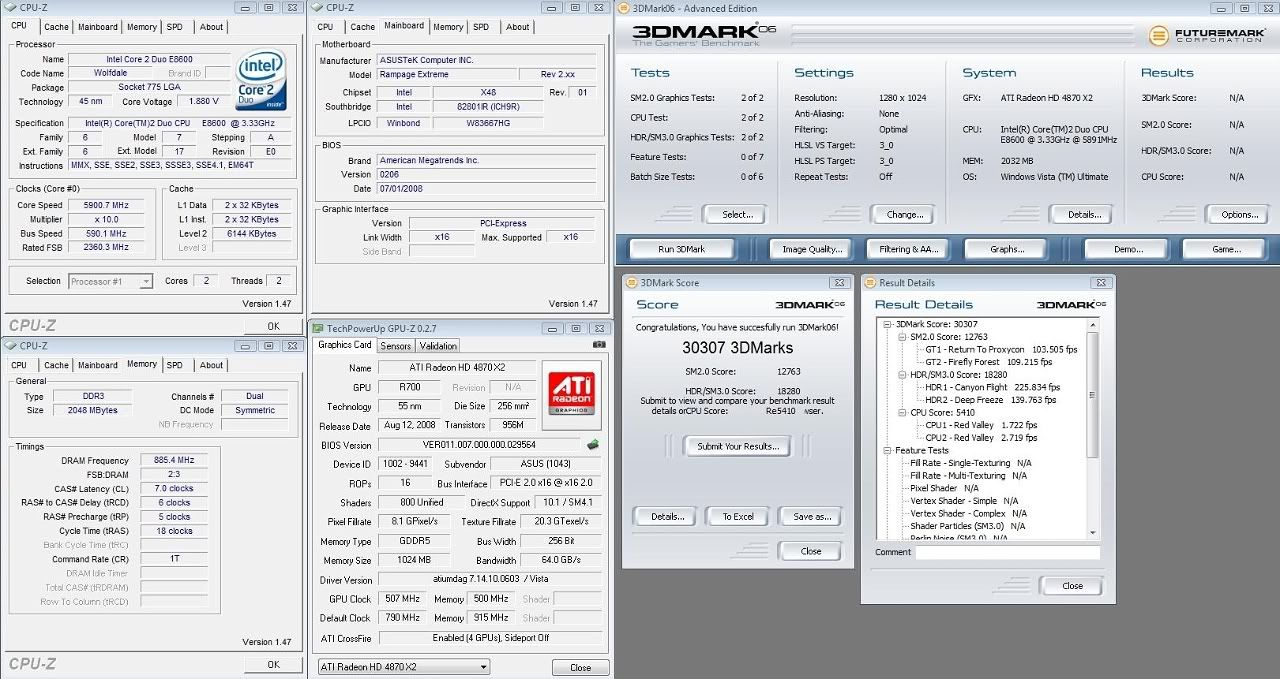The width and height of the screenshot is (1280, 679).
Task: Switch to Validation tab in GPU-Z
Action: pyautogui.click(x=438, y=346)
